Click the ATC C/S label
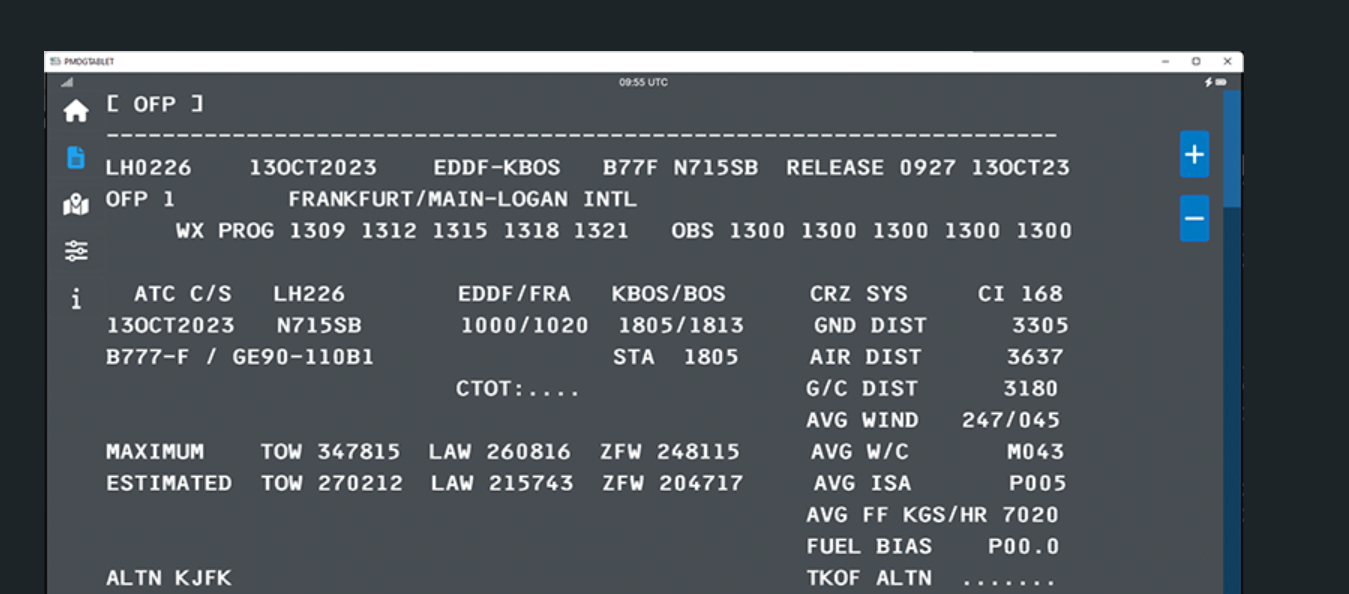 (183, 294)
